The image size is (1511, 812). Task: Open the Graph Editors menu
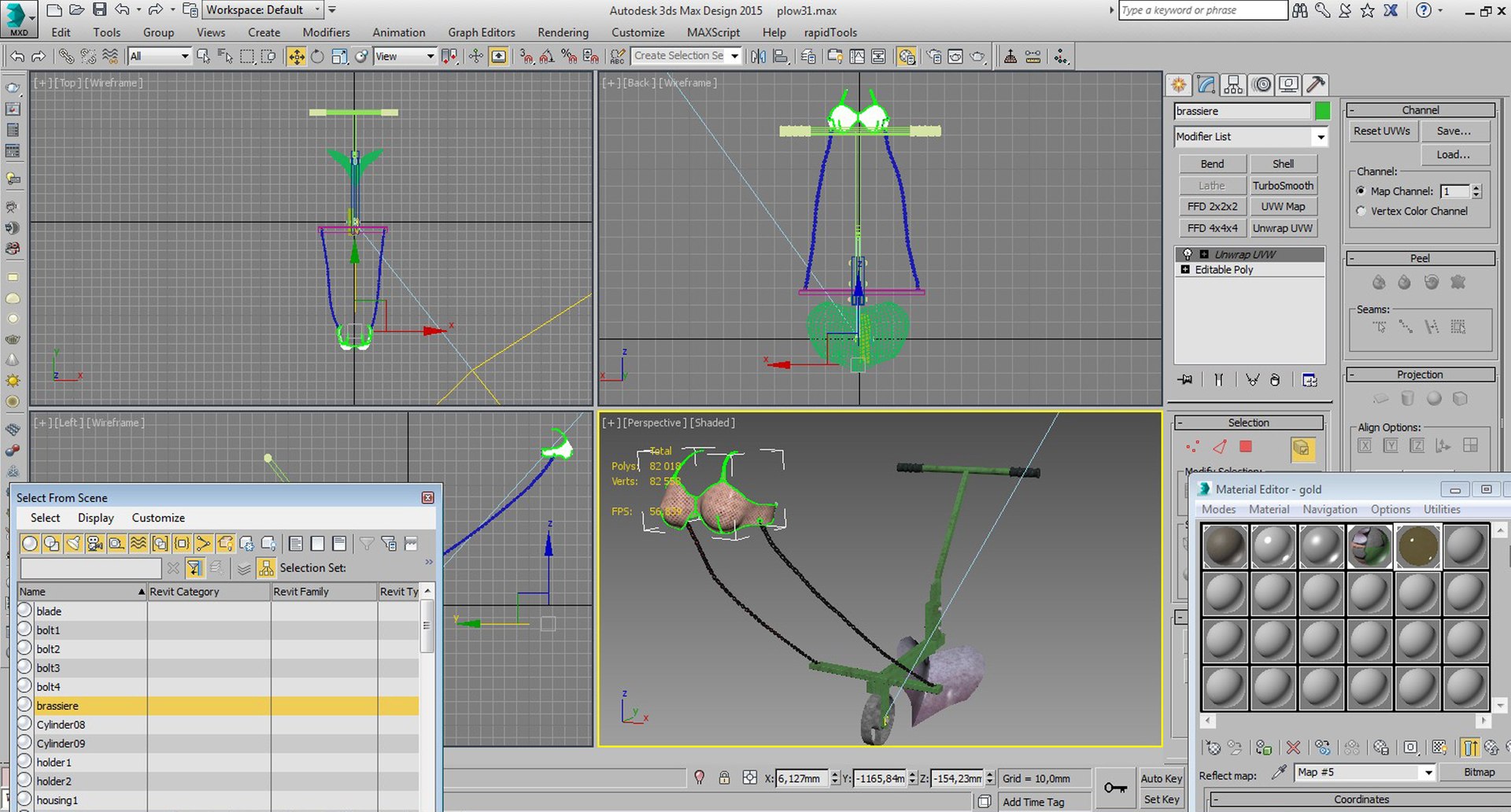[482, 32]
